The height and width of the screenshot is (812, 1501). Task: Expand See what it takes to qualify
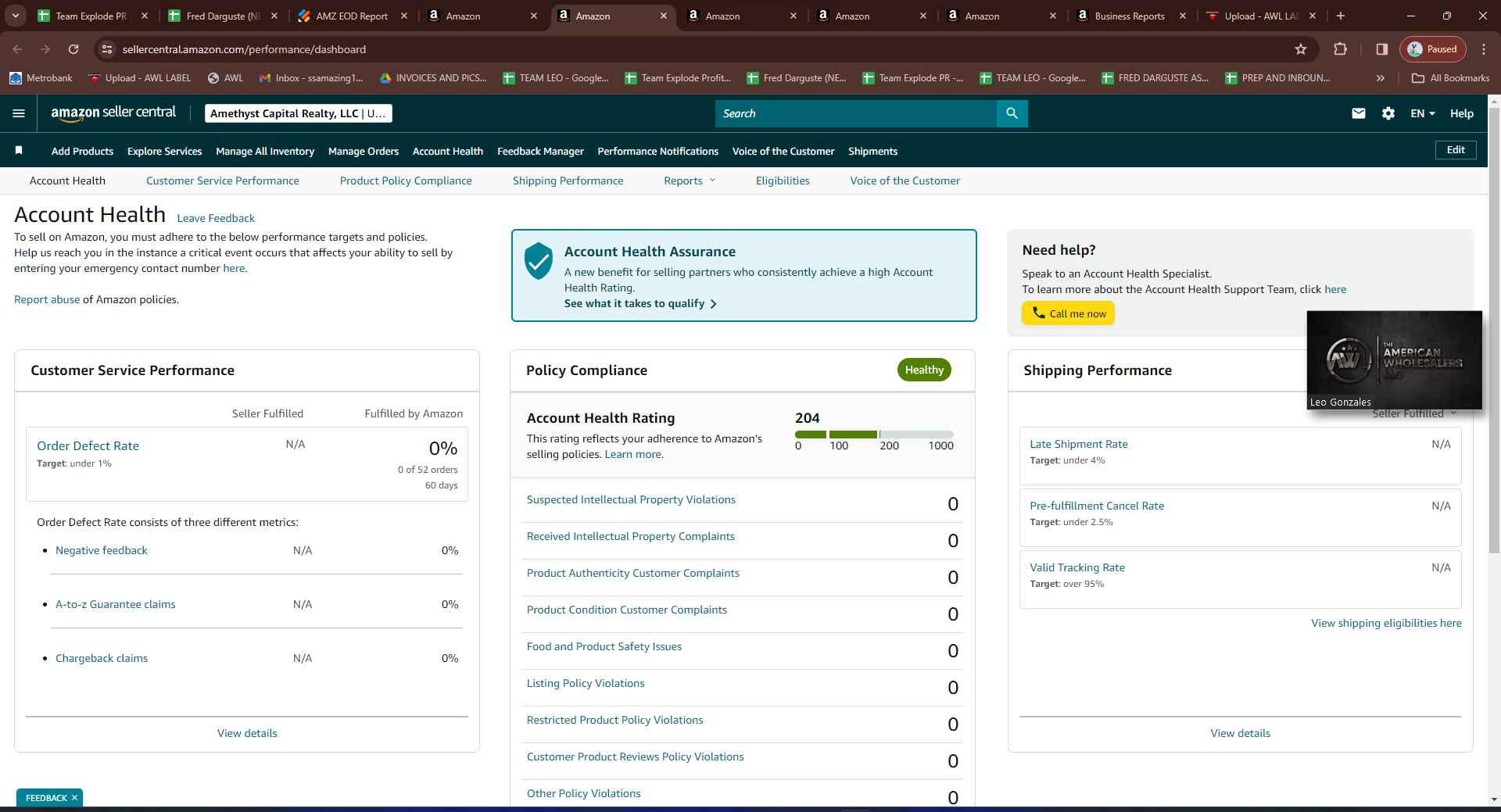[x=640, y=303]
